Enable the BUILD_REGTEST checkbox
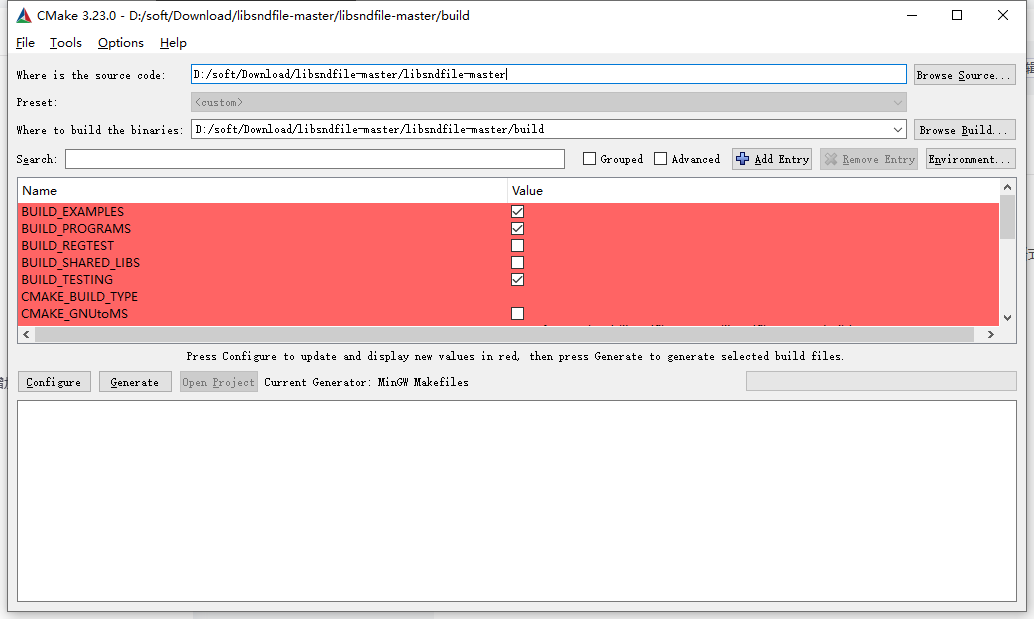Image resolution: width=1034 pixels, height=619 pixels. (x=518, y=246)
